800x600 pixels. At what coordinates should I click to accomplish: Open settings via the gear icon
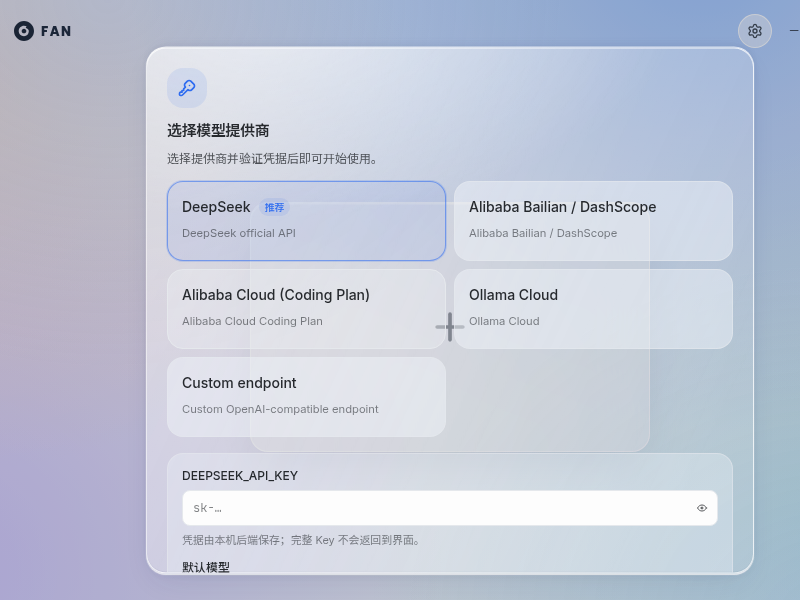coord(755,31)
